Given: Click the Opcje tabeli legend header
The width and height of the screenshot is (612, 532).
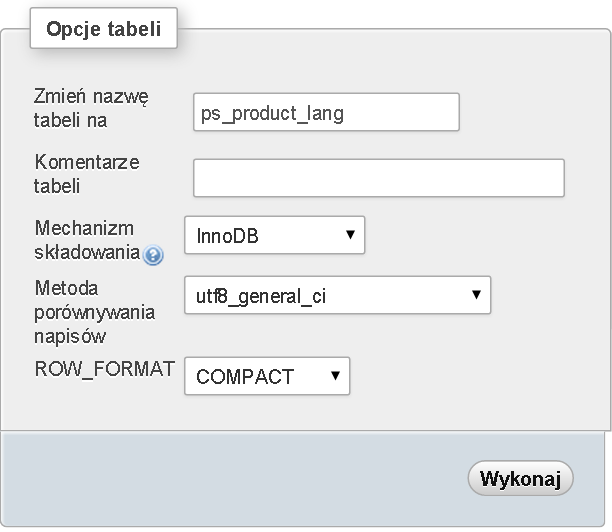Looking at the screenshot, I should tap(104, 29).
